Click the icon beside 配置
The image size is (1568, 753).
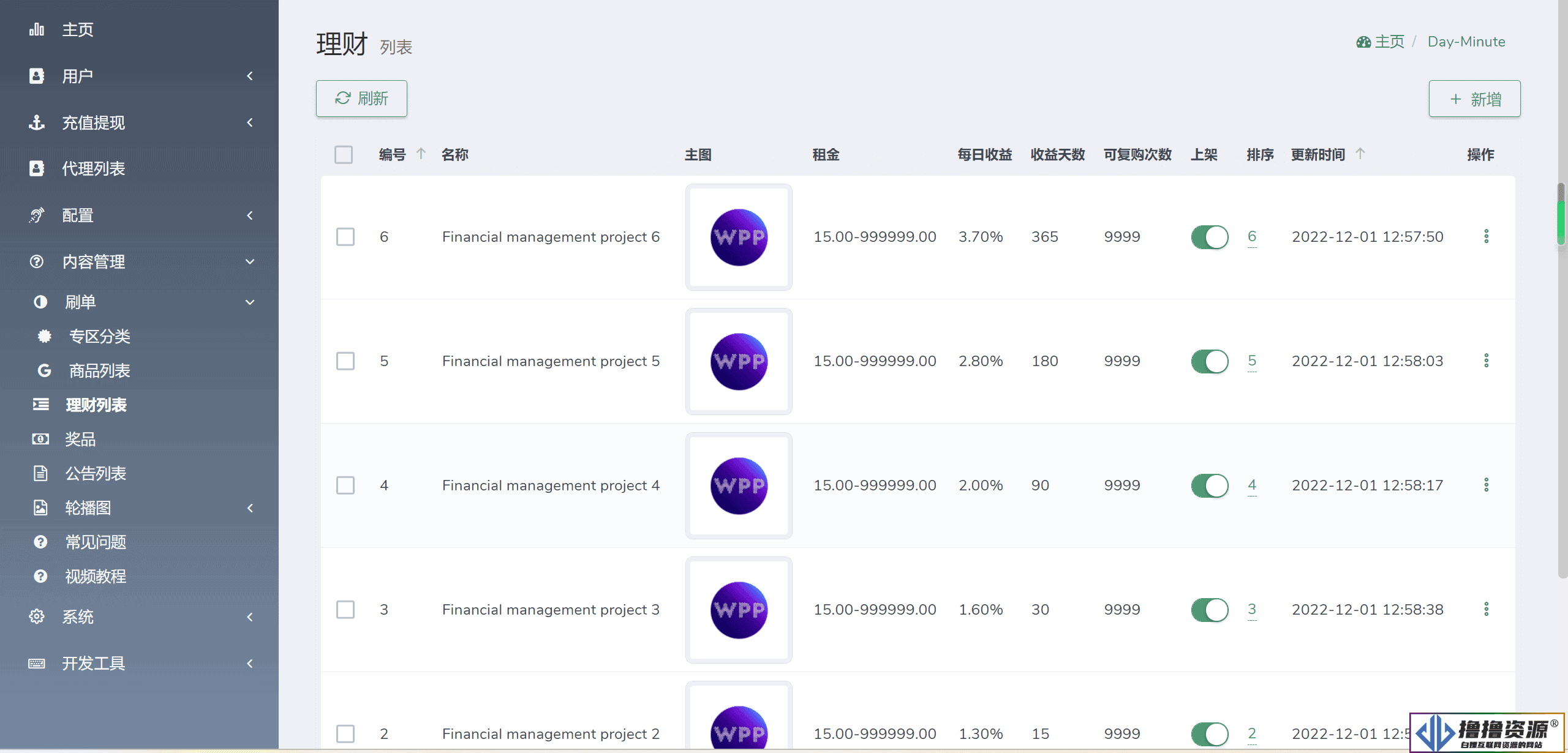tap(37, 215)
